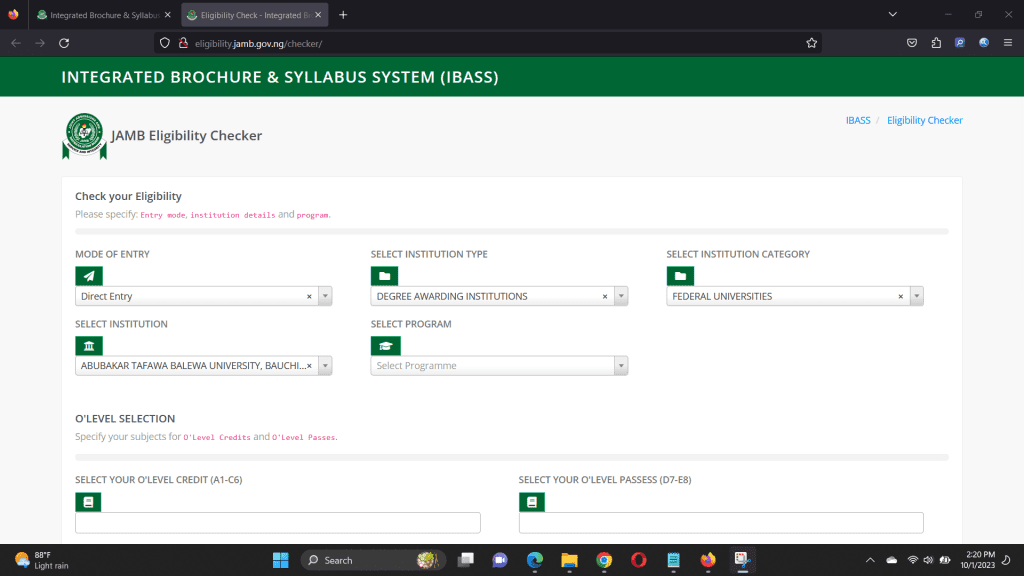Click the document icon above O'Level Credit field
1024x576 pixels.
(x=88, y=502)
